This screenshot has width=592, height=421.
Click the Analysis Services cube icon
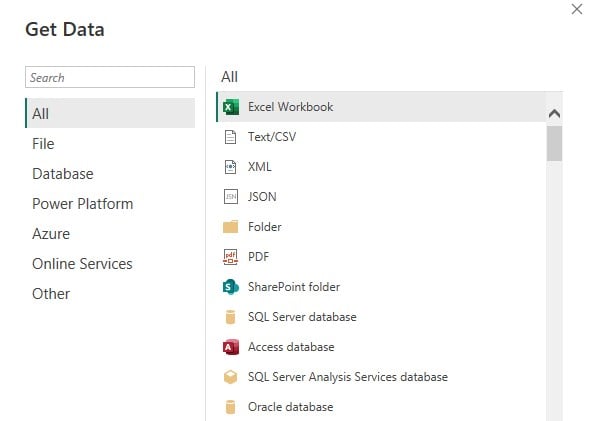[230, 377]
